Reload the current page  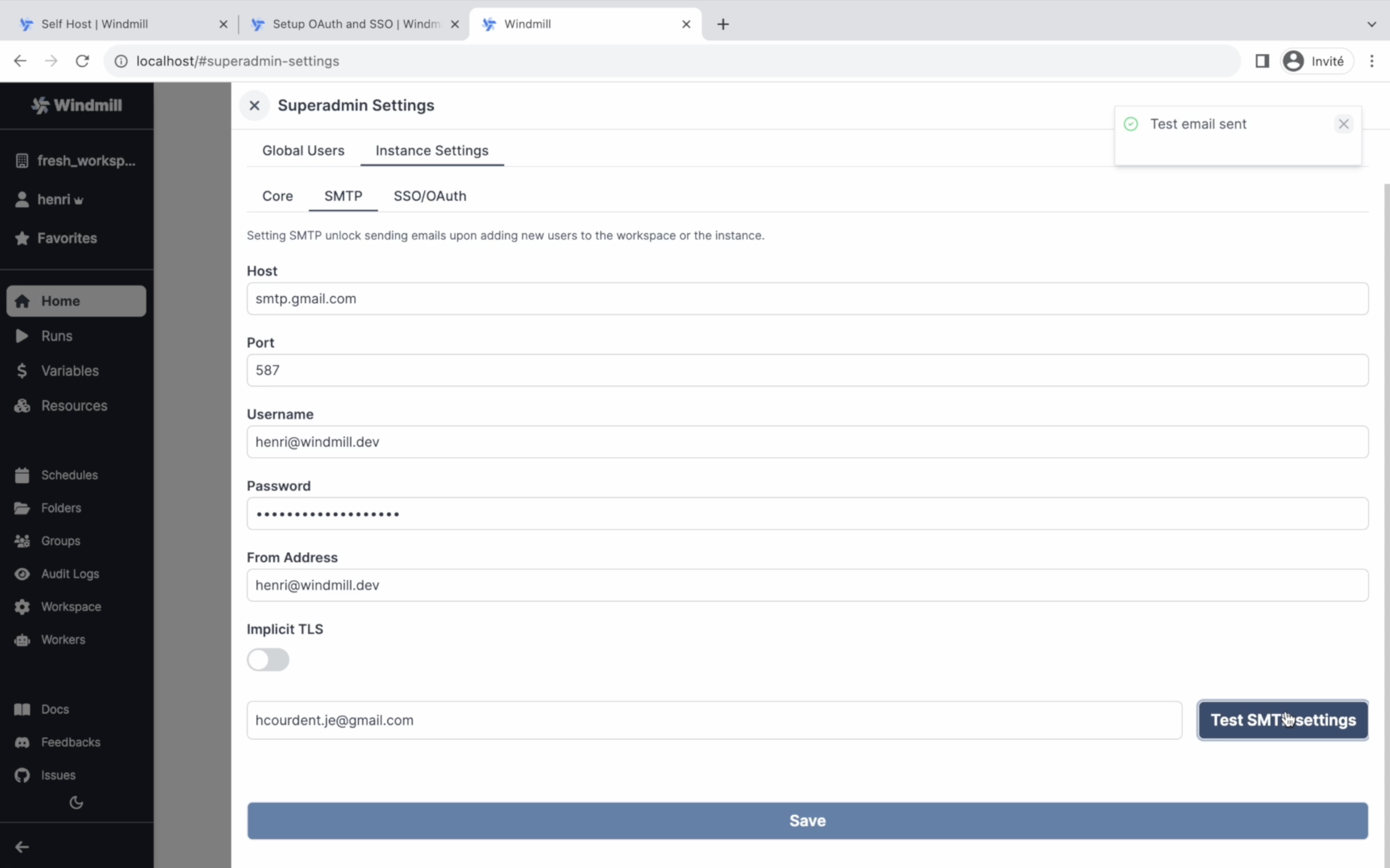pos(82,61)
